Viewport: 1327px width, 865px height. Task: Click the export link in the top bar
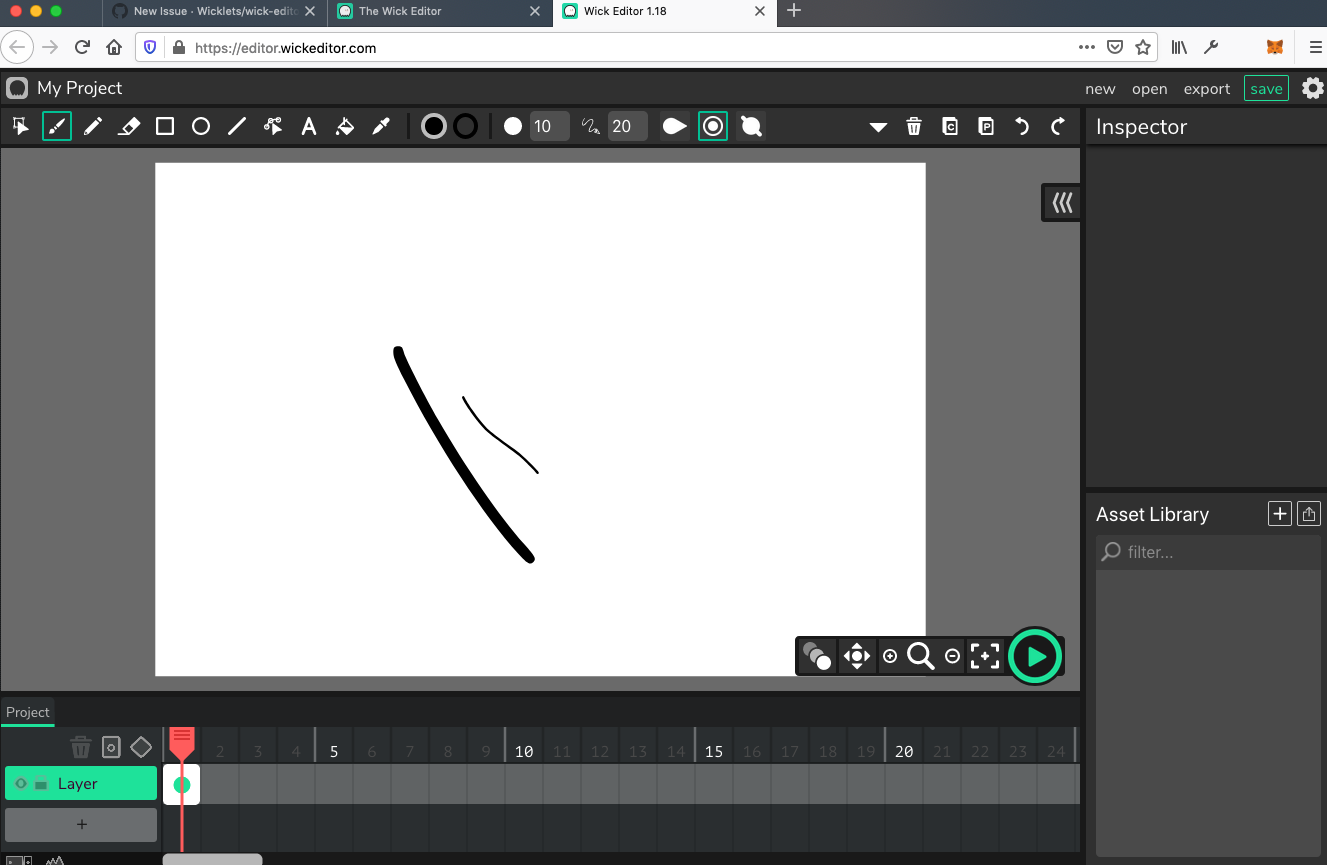coord(1206,88)
